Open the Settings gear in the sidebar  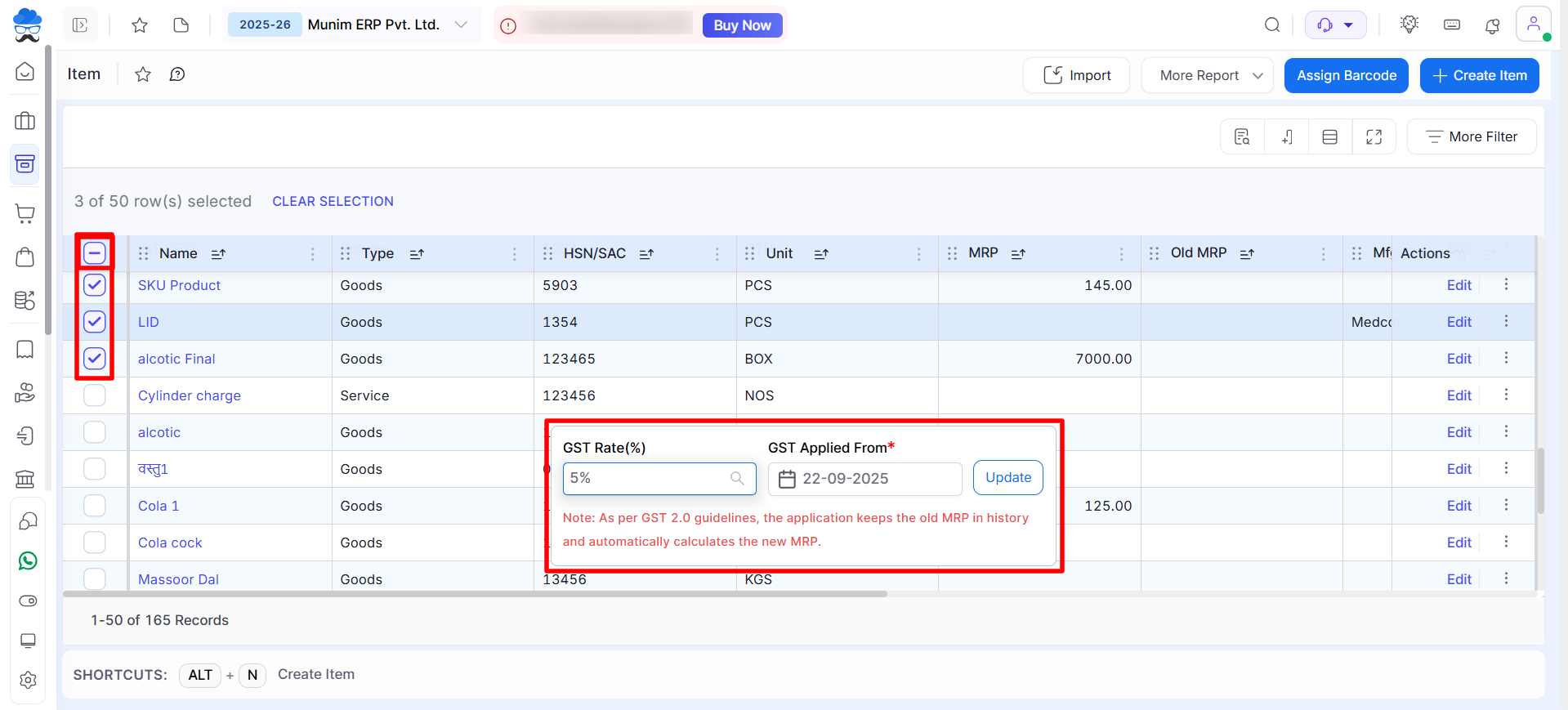pyautogui.click(x=28, y=680)
